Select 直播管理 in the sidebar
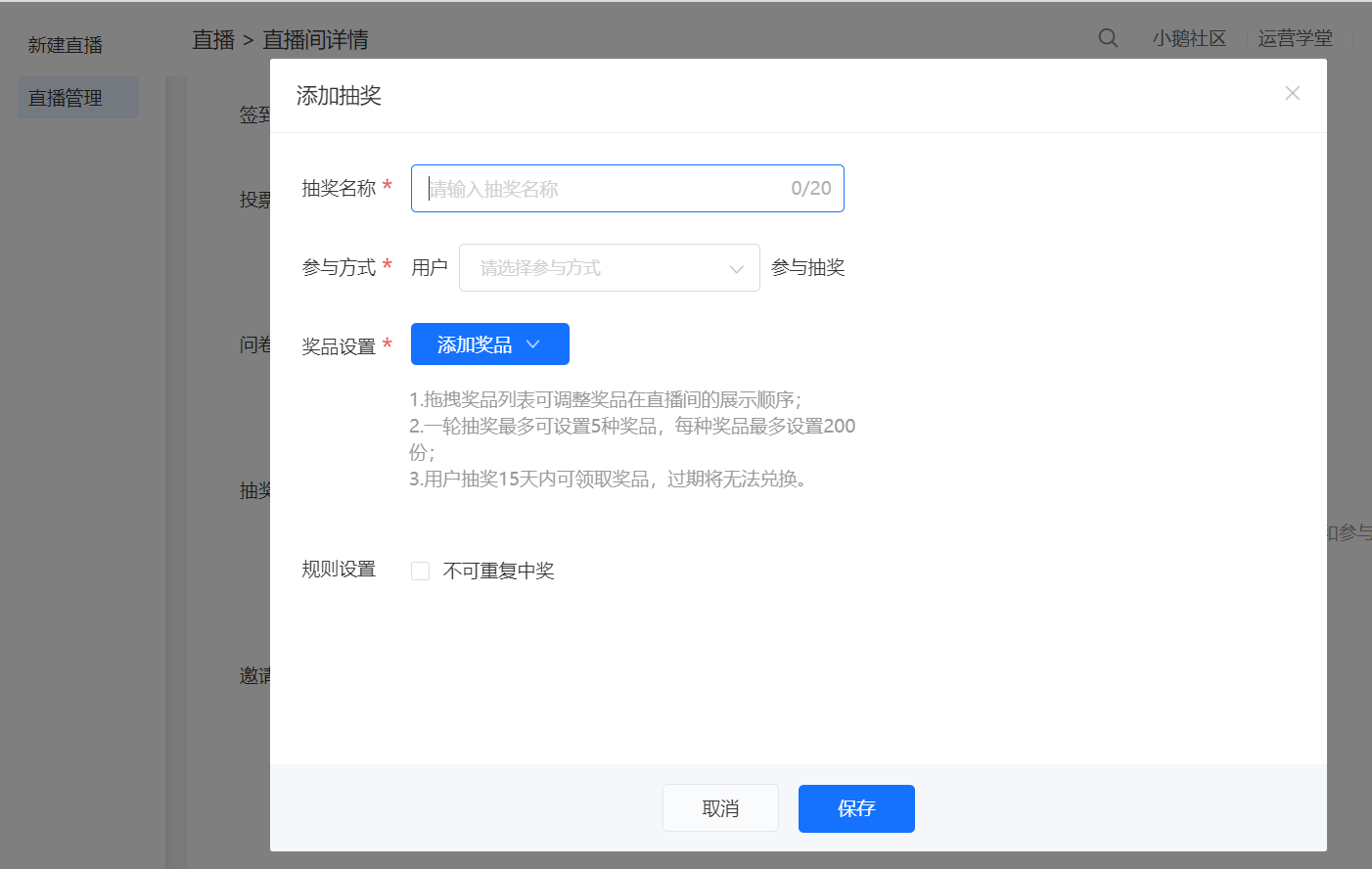This screenshot has width=1372, height=869. 77,98
